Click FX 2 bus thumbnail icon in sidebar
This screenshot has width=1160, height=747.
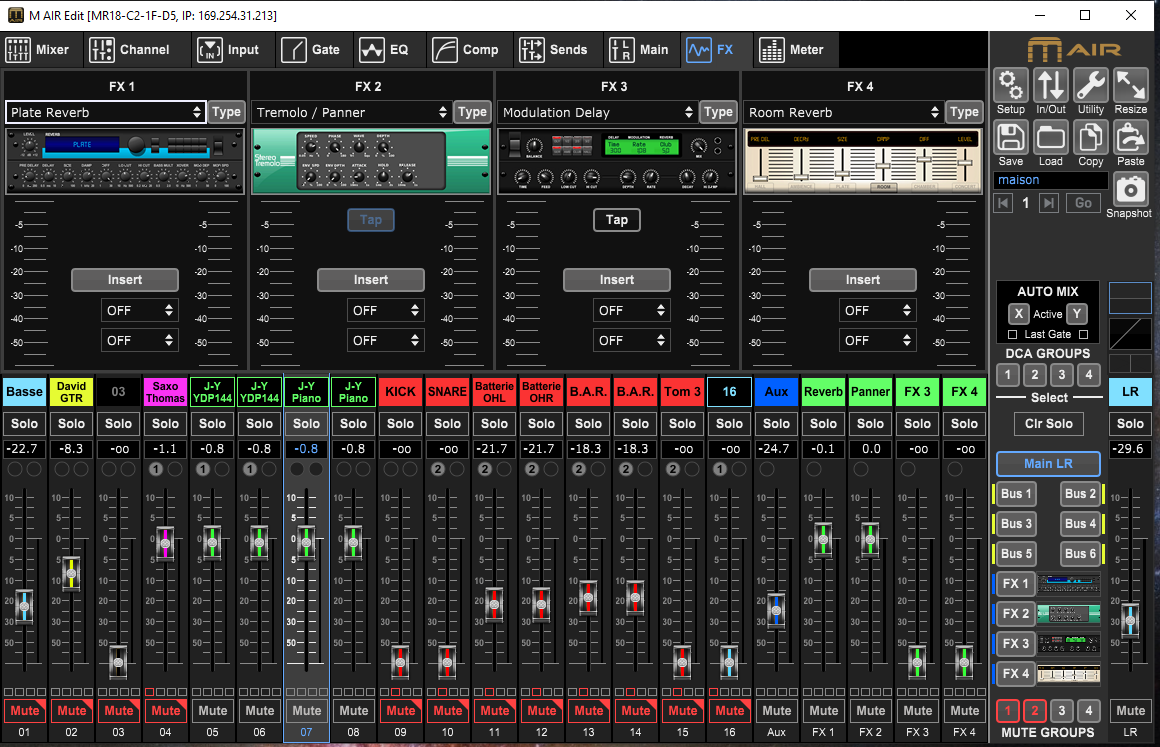click(x=1068, y=613)
